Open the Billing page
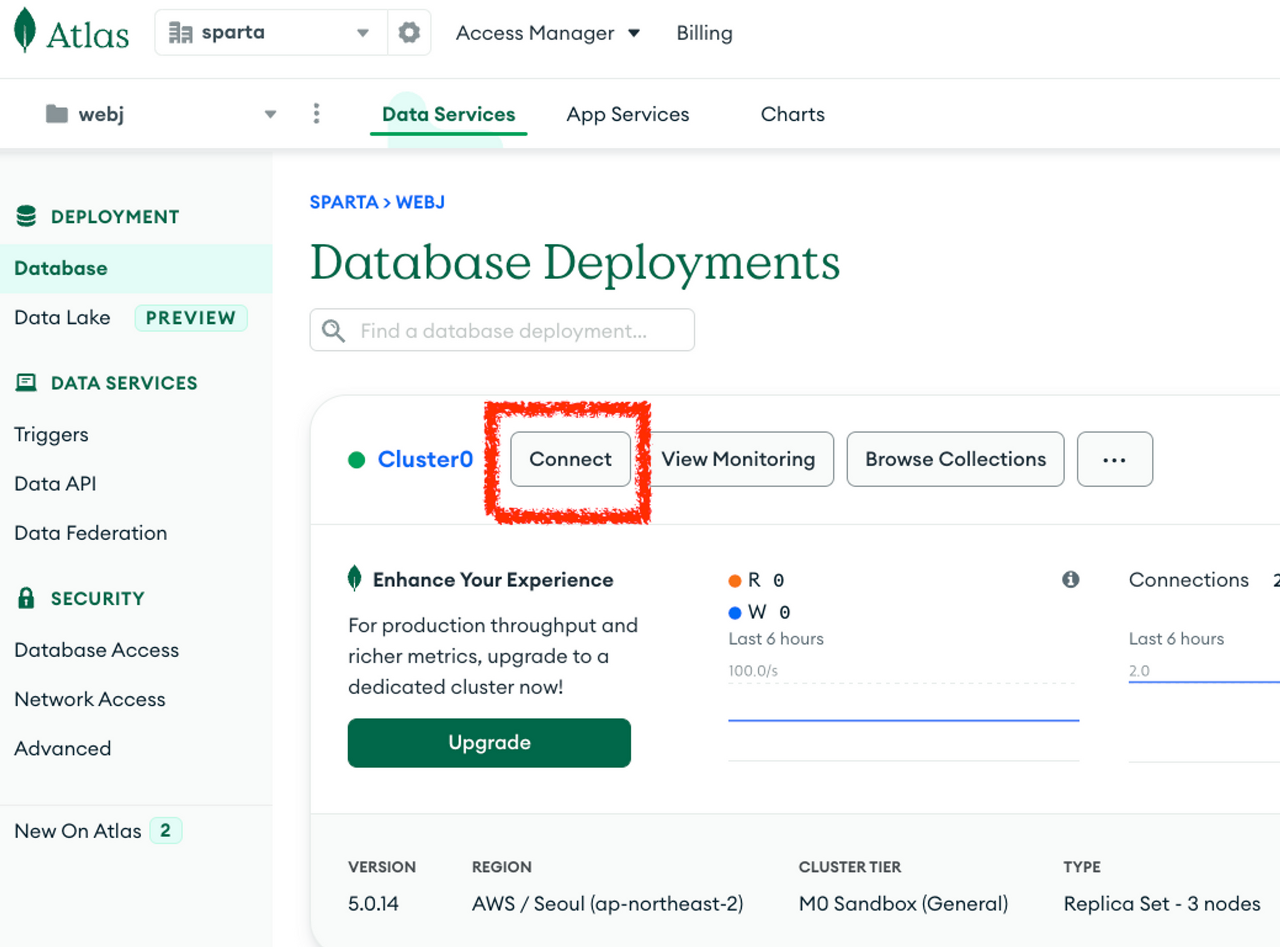This screenshot has width=1280, height=947. point(704,33)
